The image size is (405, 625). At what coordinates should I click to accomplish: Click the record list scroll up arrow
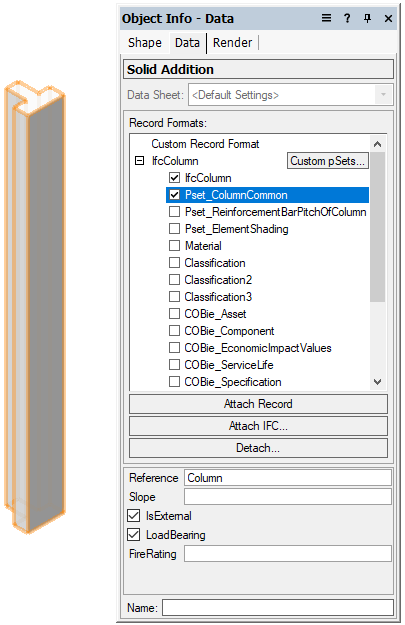(377, 144)
